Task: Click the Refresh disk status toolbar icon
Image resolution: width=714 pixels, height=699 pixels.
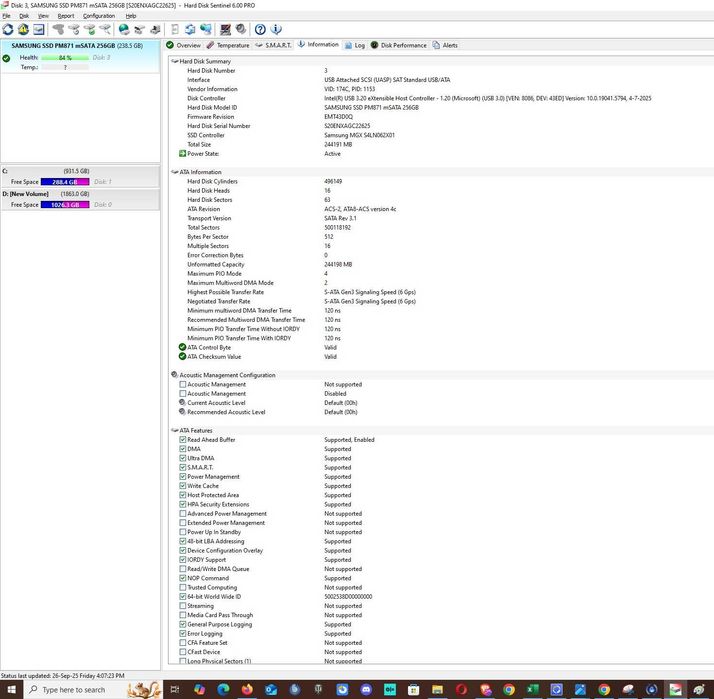Action: [8, 30]
